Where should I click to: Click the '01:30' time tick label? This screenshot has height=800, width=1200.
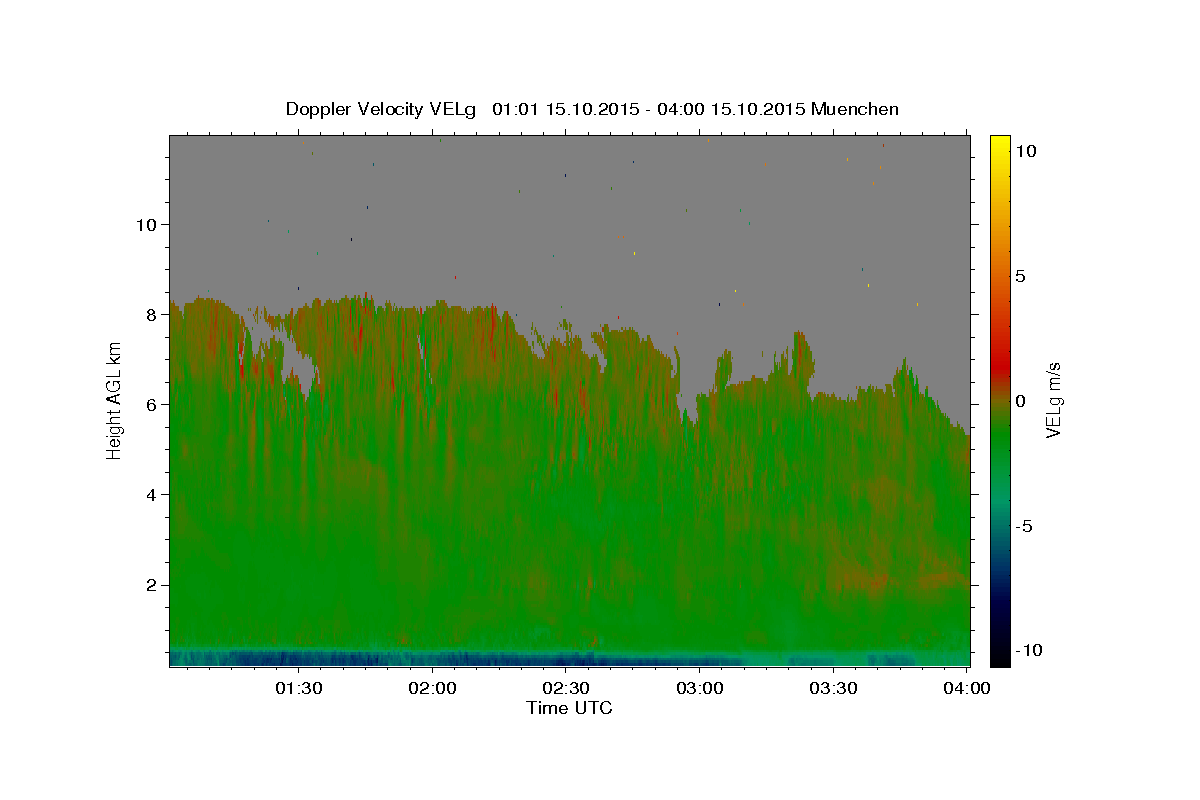pyautogui.click(x=298, y=688)
